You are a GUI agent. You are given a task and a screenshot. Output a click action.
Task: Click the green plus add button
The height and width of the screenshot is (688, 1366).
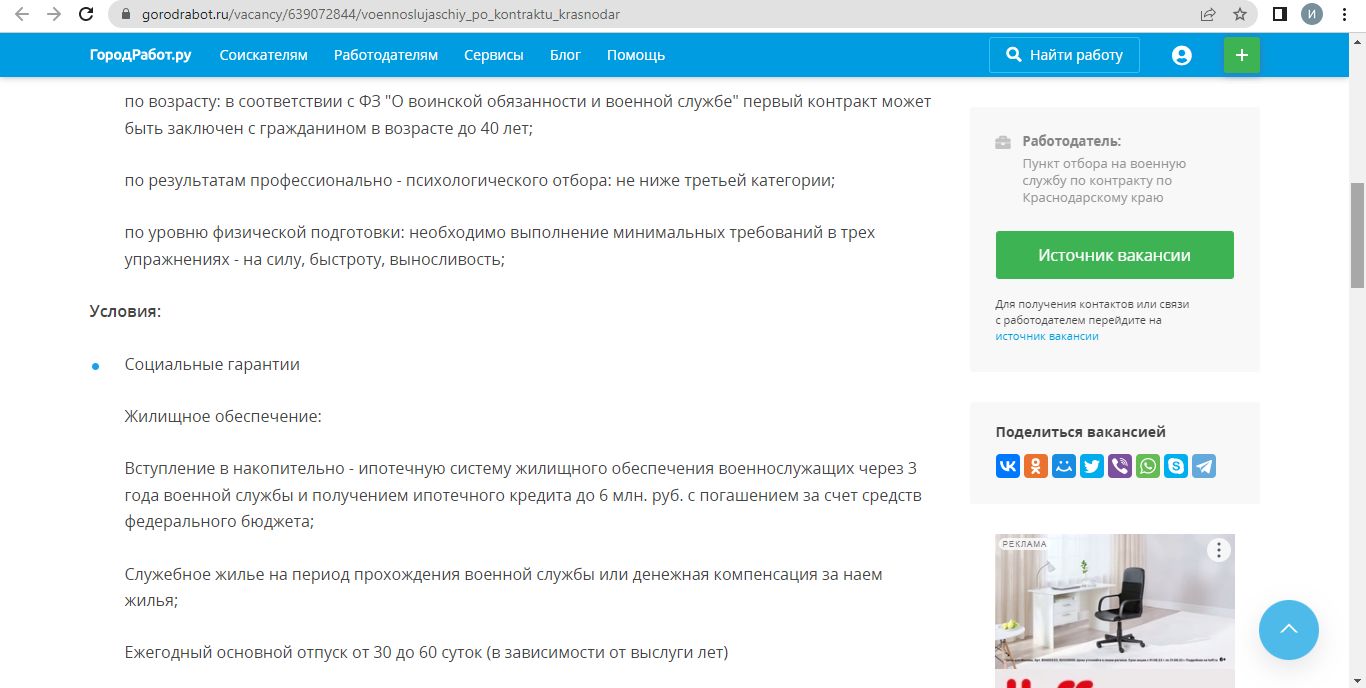point(1242,55)
